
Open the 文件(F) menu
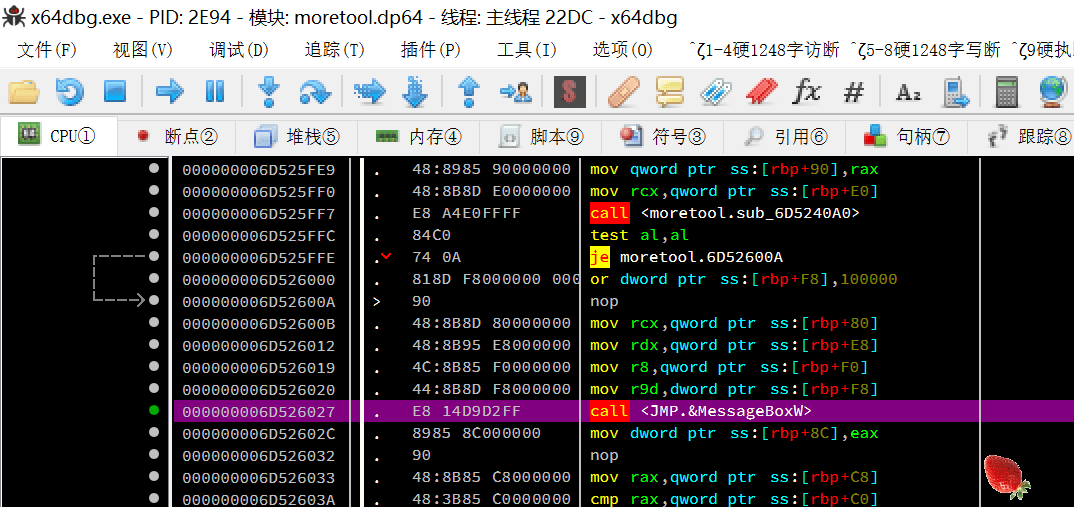(47, 50)
